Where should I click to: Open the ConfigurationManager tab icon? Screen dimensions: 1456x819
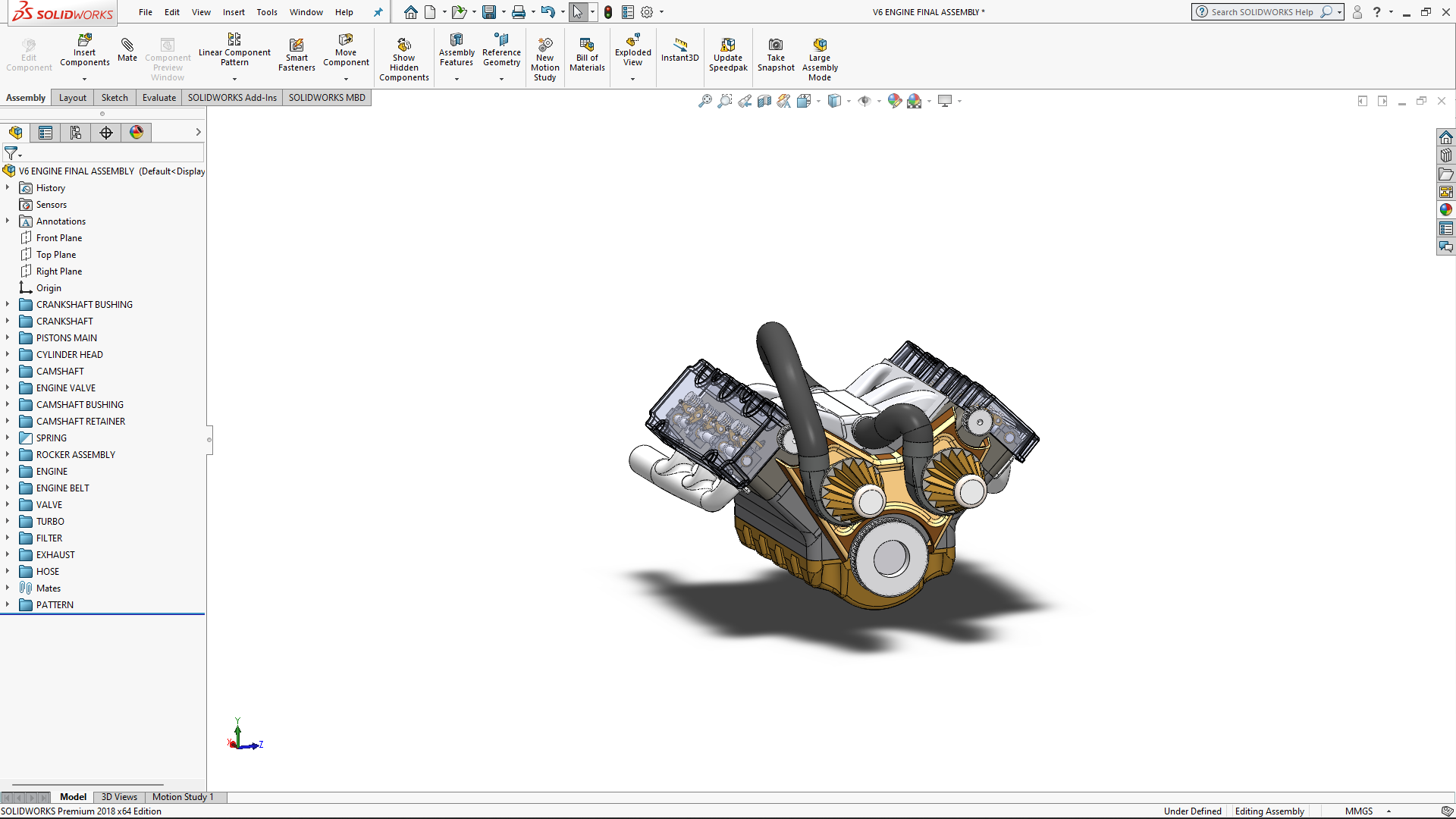click(x=76, y=133)
